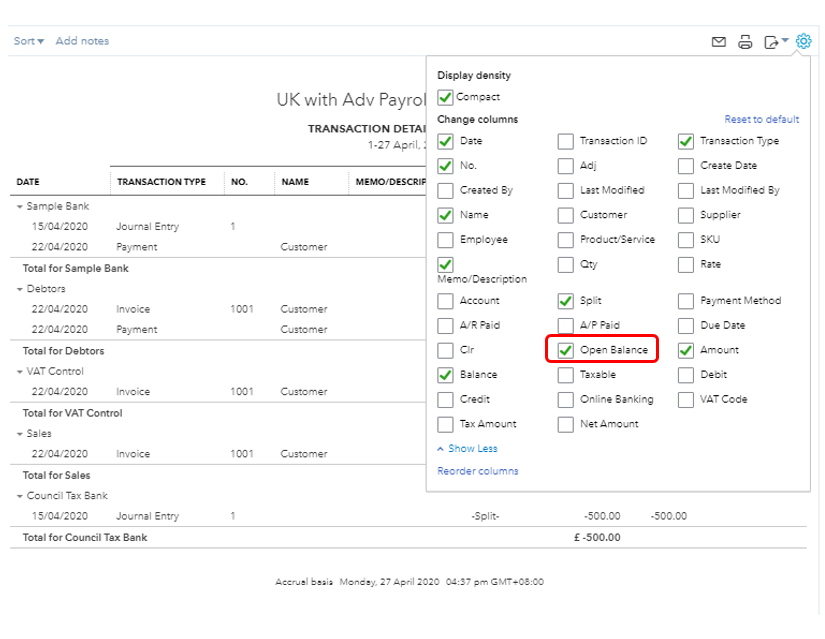
Task: Disable the Compact display density checkbox
Action: click(446, 97)
